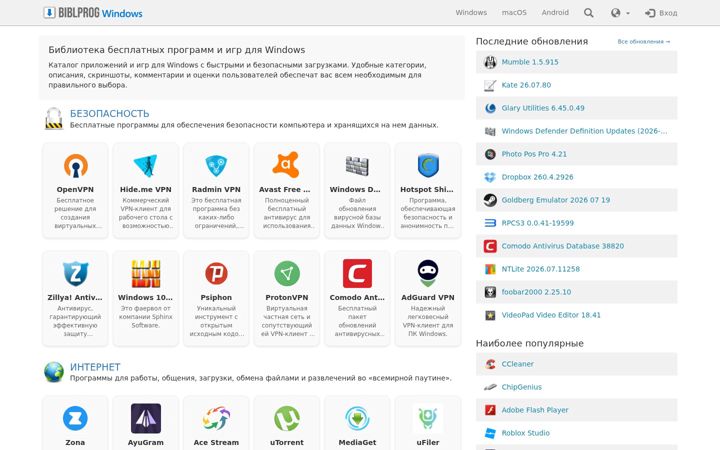Click the Psiphon card title text

pos(216,298)
